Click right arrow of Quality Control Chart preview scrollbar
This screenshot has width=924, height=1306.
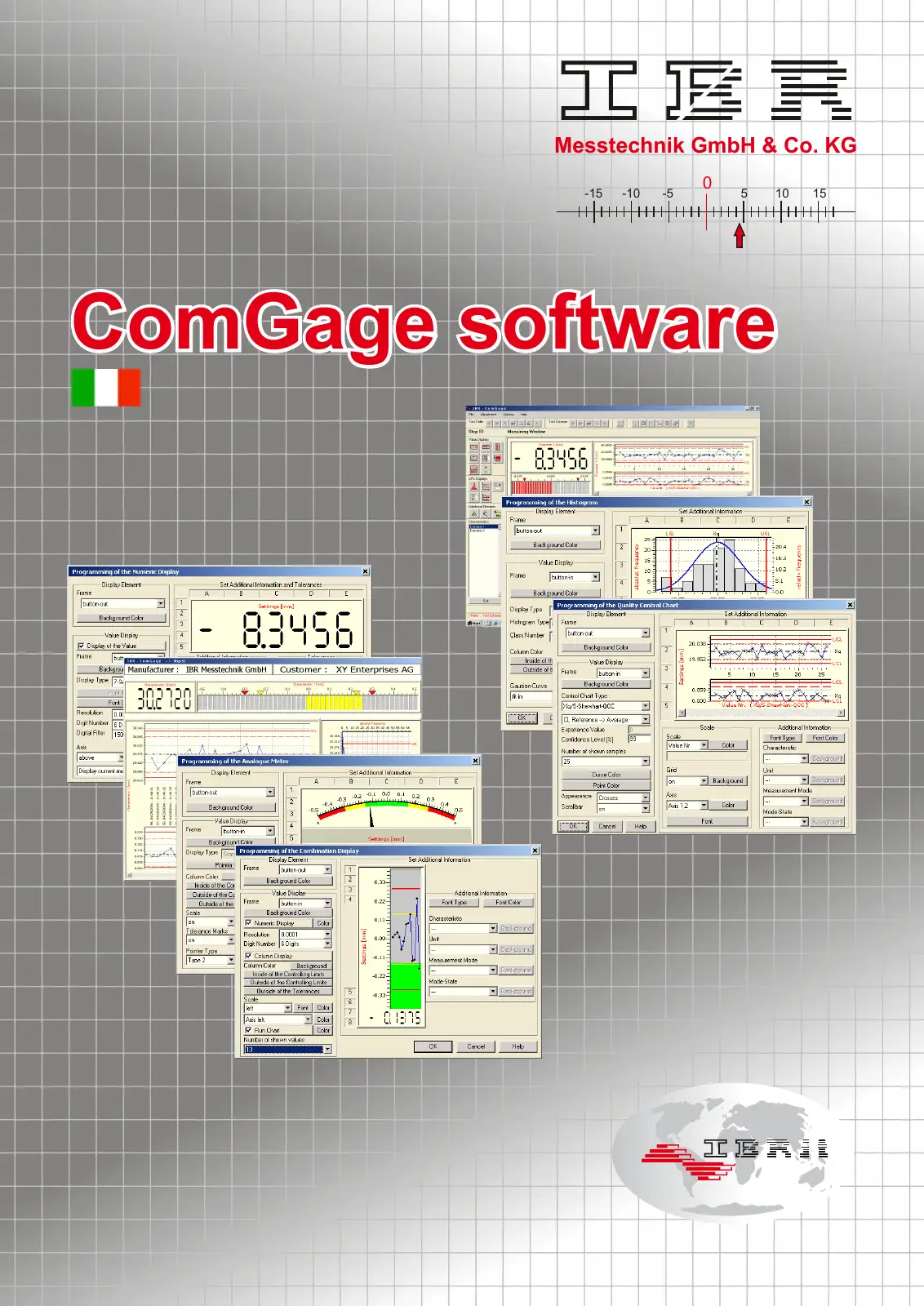pos(841,713)
